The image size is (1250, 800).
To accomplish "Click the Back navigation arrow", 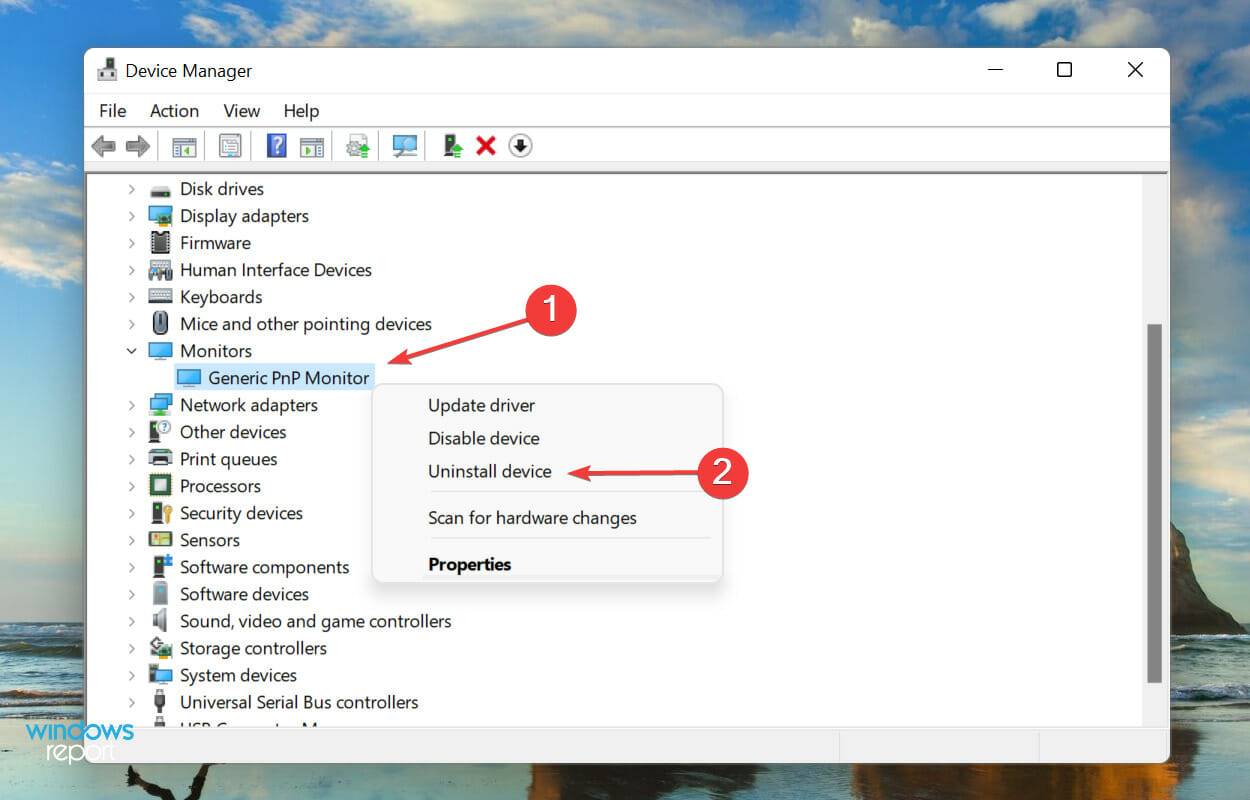I will tap(103, 145).
